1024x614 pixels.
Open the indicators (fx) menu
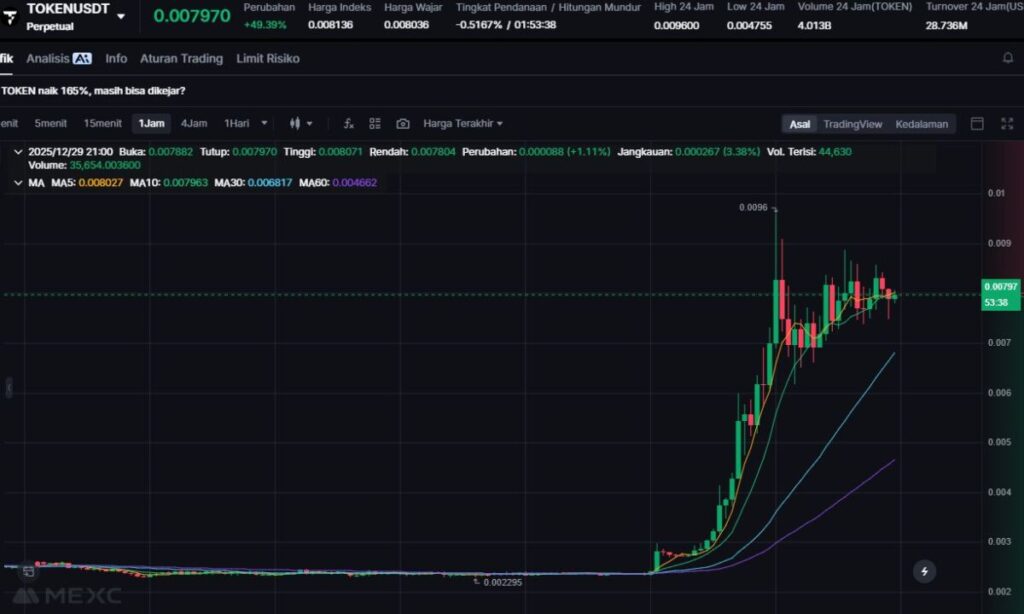[x=348, y=124]
